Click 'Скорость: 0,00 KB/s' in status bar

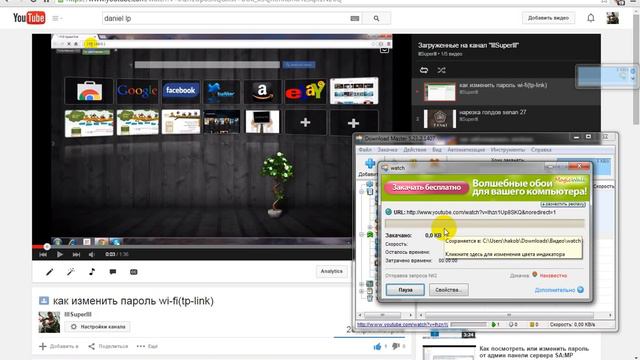pos(572,324)
